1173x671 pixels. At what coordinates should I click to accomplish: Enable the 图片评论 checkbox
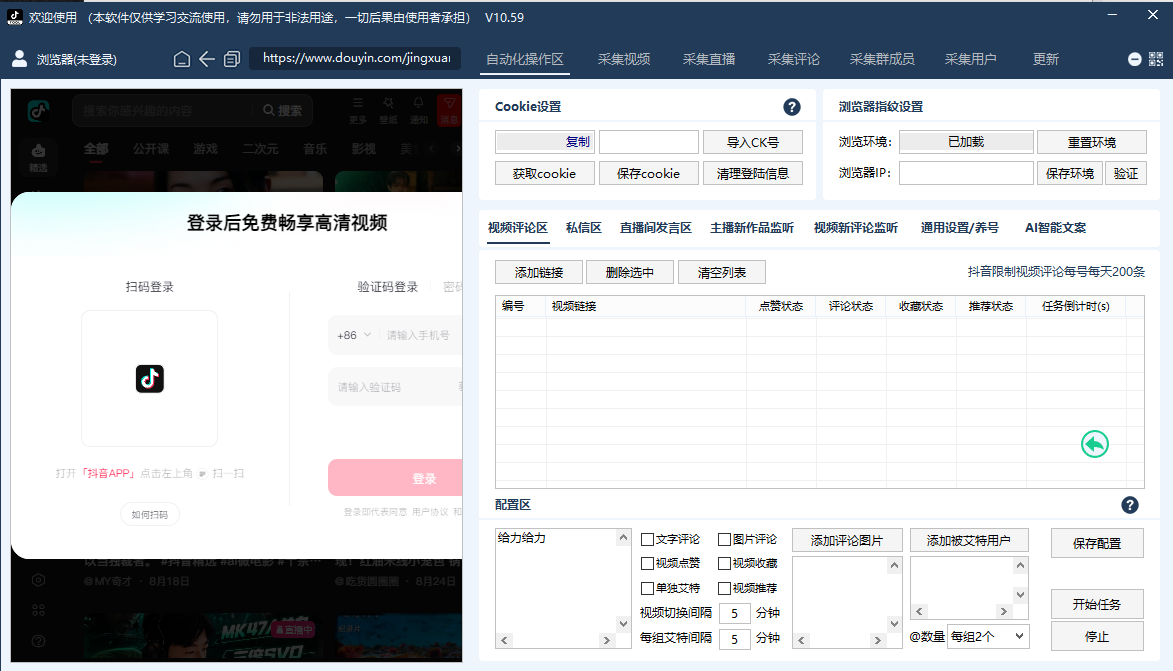point(724,539)
